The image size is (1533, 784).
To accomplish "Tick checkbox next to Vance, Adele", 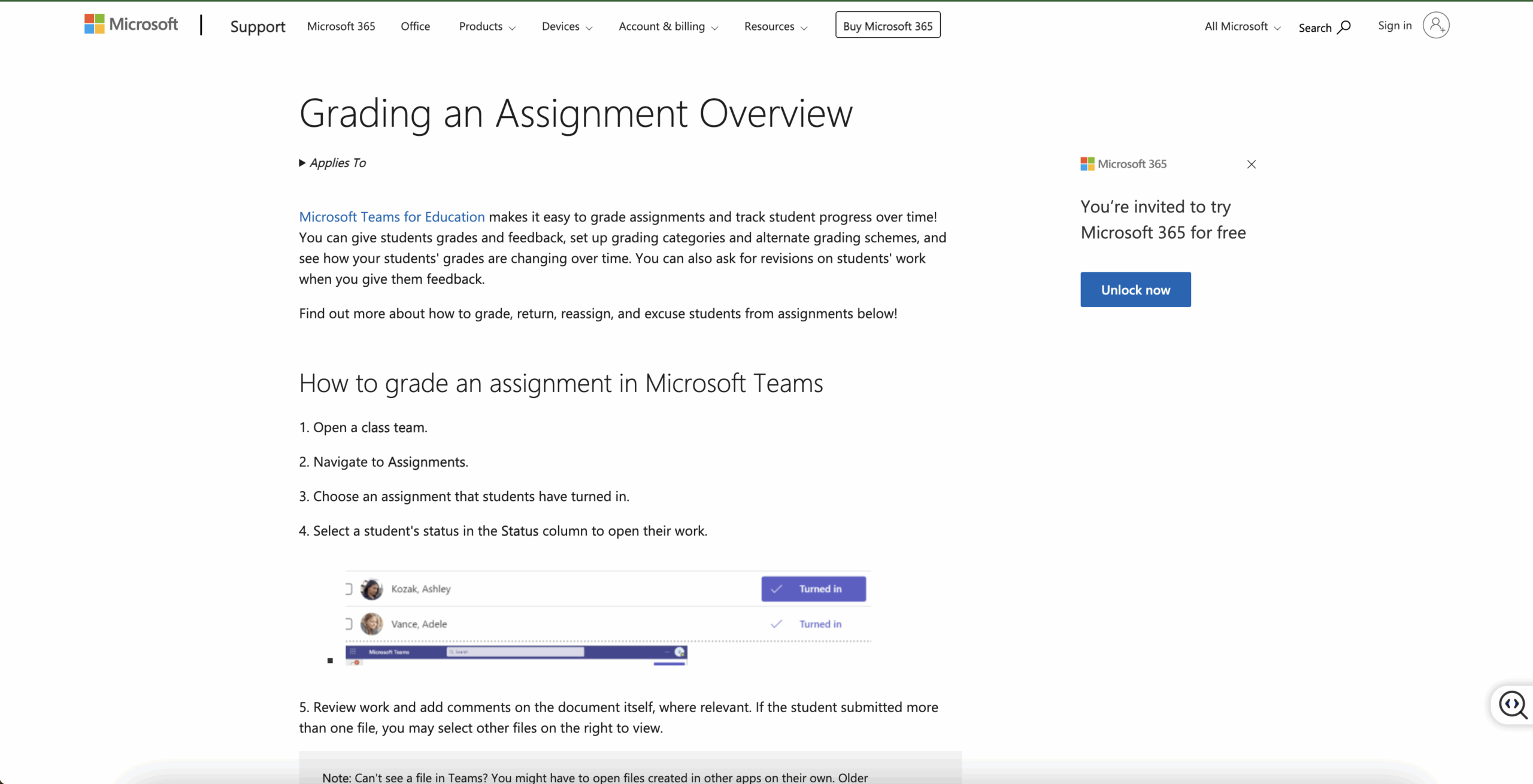I will tap(349, 624).
